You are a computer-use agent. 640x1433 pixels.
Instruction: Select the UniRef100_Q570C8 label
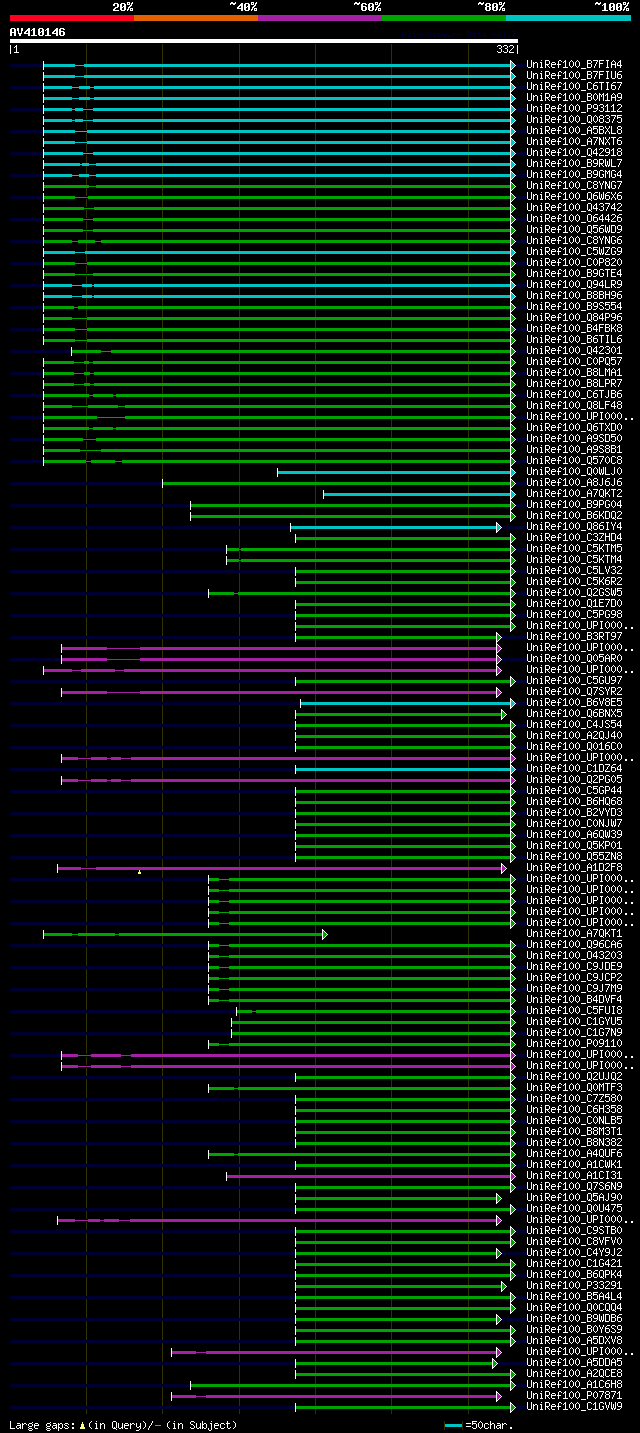tap(574, 460)
